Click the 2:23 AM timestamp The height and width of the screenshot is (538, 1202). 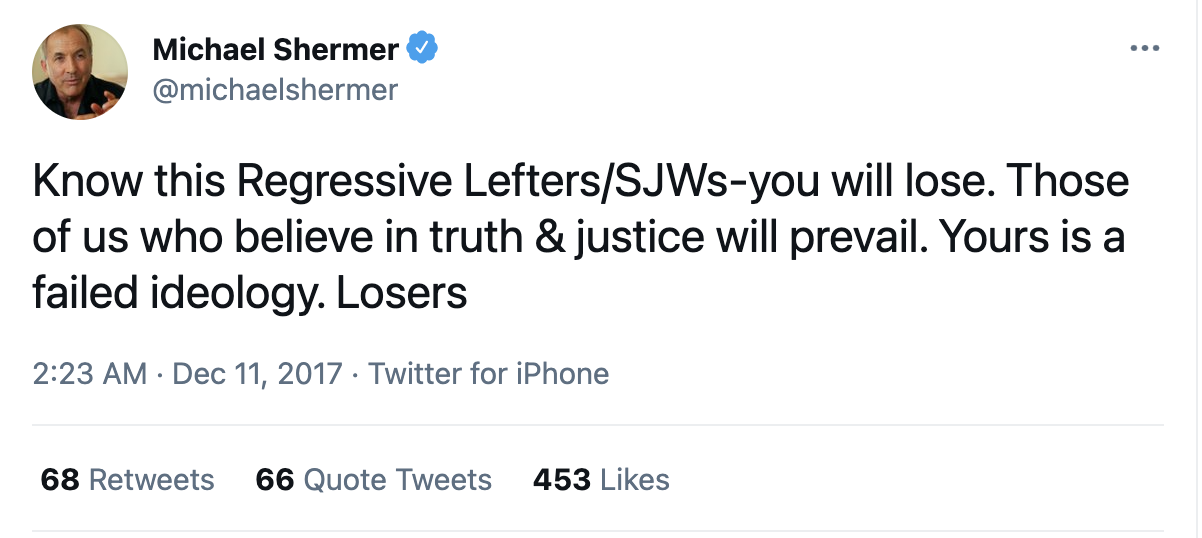90,374
